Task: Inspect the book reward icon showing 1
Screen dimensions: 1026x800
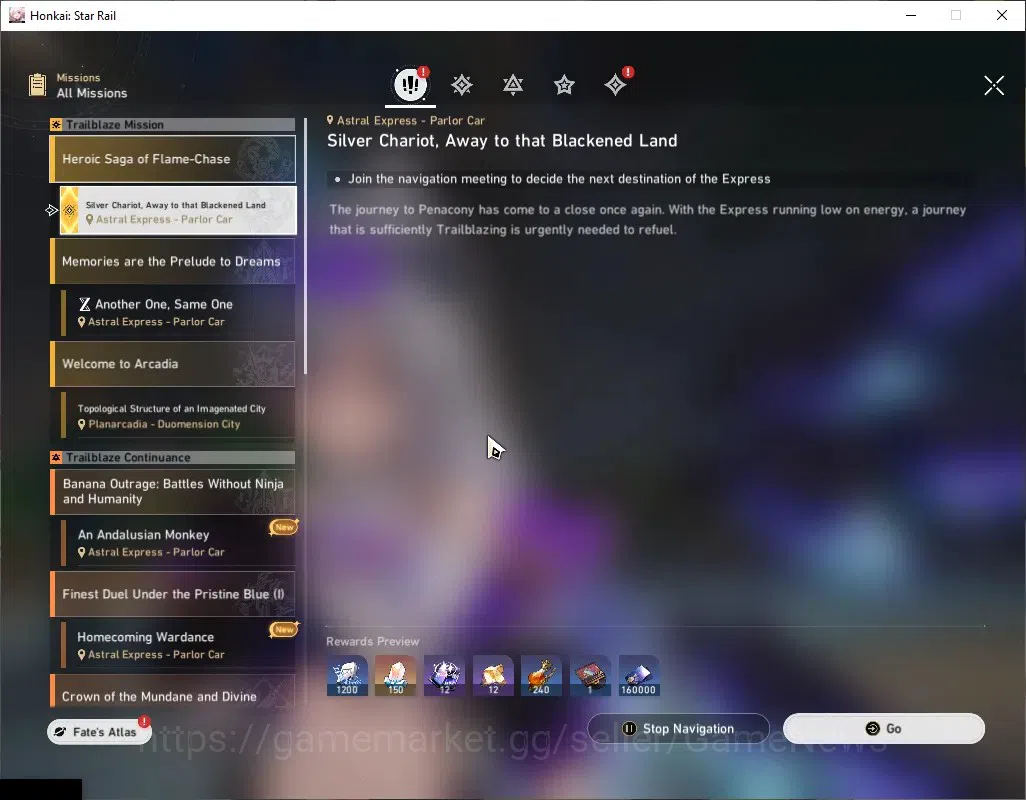Action: click(x=590, y=676)
